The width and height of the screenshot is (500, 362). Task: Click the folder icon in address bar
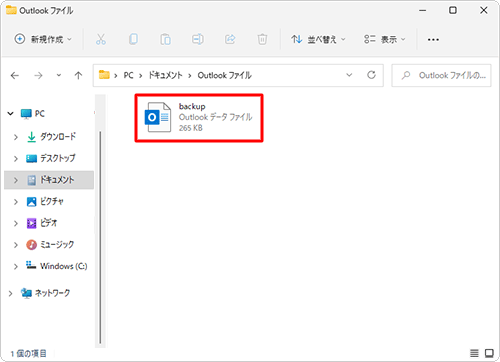tap(104, 75)
